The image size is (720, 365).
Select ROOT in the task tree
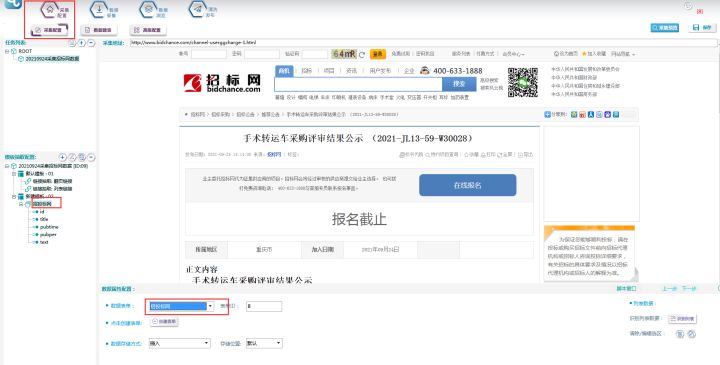[x=25, y=51]
